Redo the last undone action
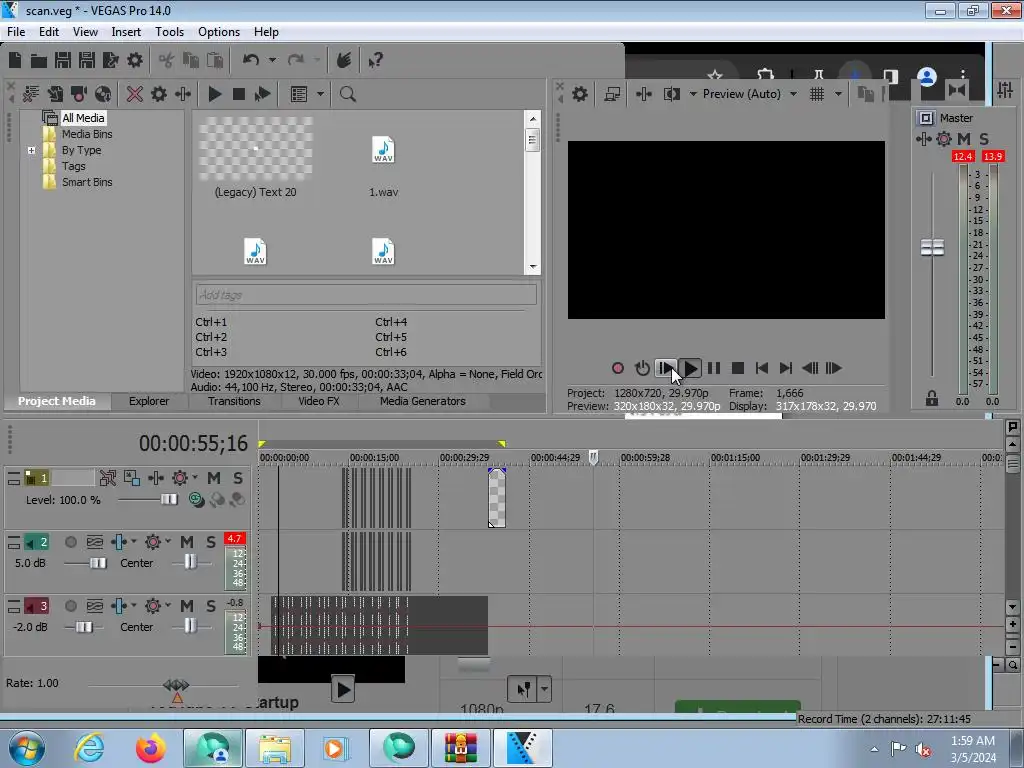This screenshot has width=1024, height=768. point(296,60)
